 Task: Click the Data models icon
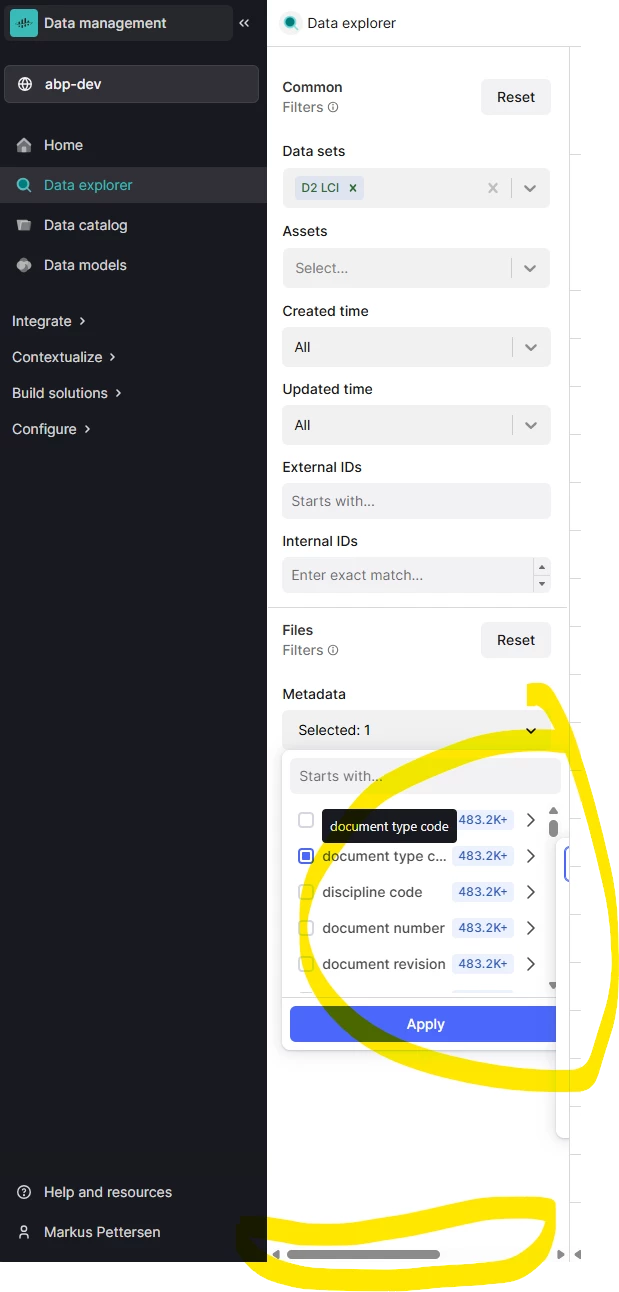click(24, 265)
